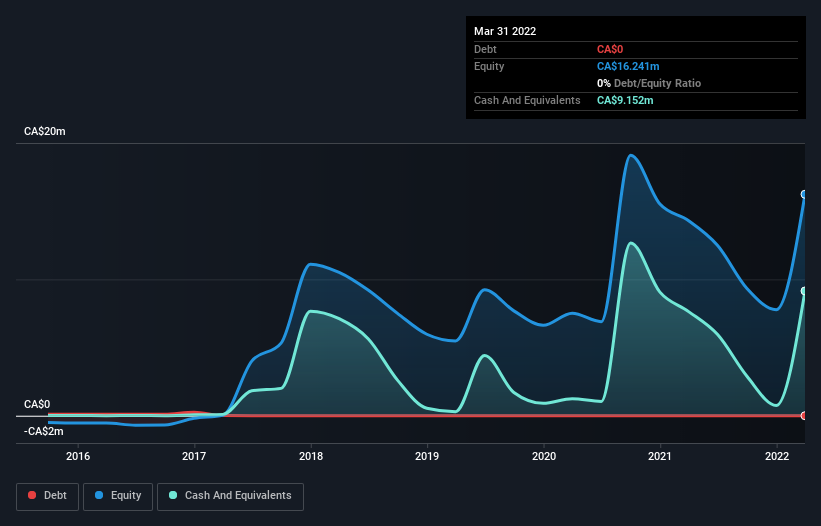821x526 pixels.
Task: Click the CA$20m y-axis label
Action: tap(45, 131)
